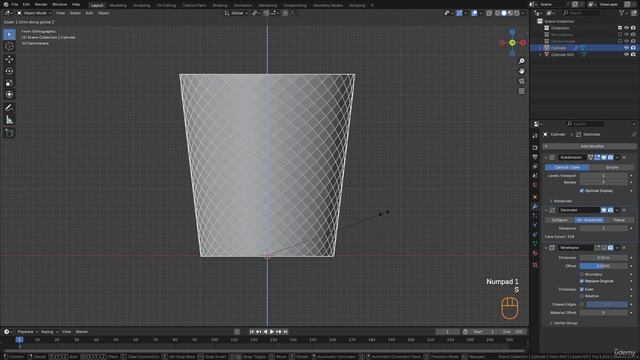Open the Object properties orange square tab
Screen dimensions: 640x360
[535, 197]
